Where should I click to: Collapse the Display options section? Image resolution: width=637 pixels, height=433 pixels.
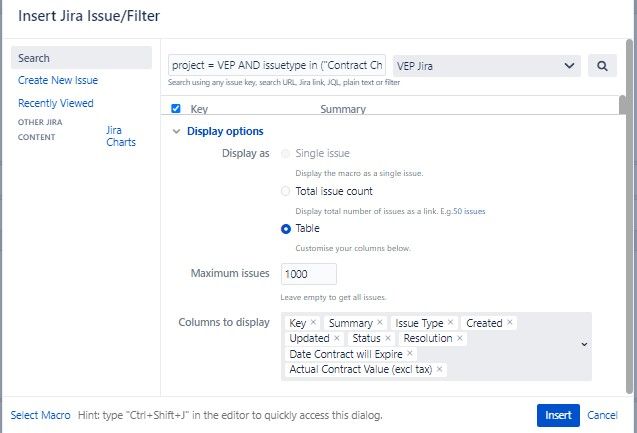coord(176,131)
